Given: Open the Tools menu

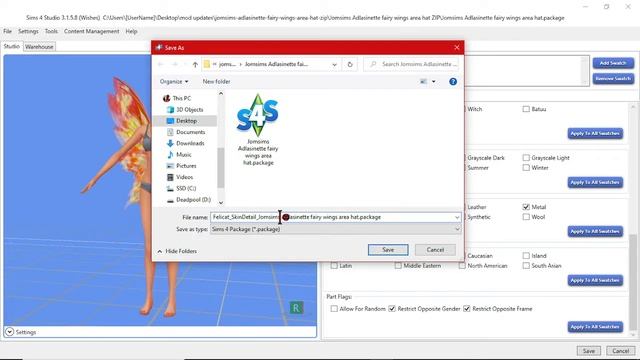Looking at the screenshot, I should (51, 31).
